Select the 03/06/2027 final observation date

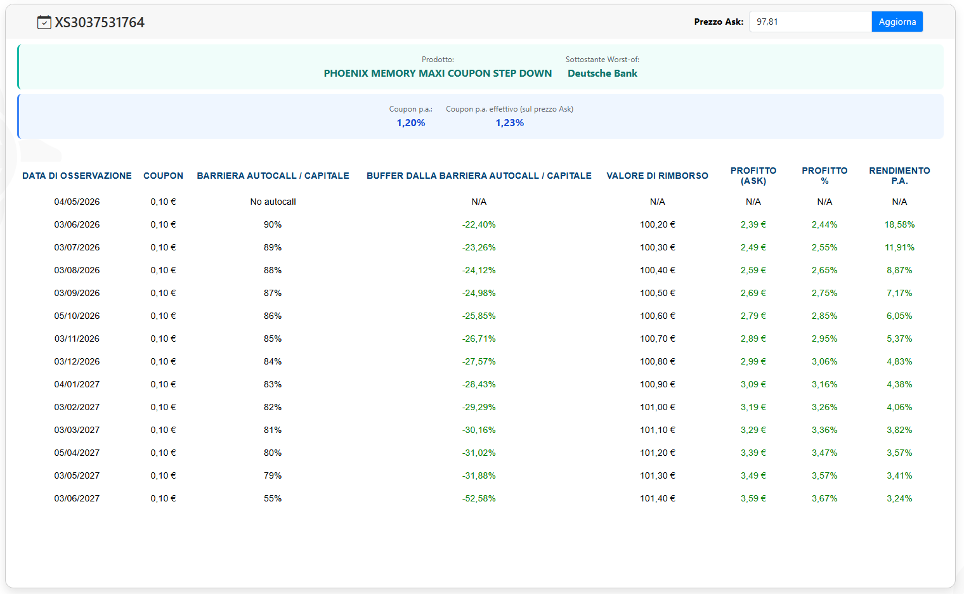pyautogui.click(x=77, y=498)
